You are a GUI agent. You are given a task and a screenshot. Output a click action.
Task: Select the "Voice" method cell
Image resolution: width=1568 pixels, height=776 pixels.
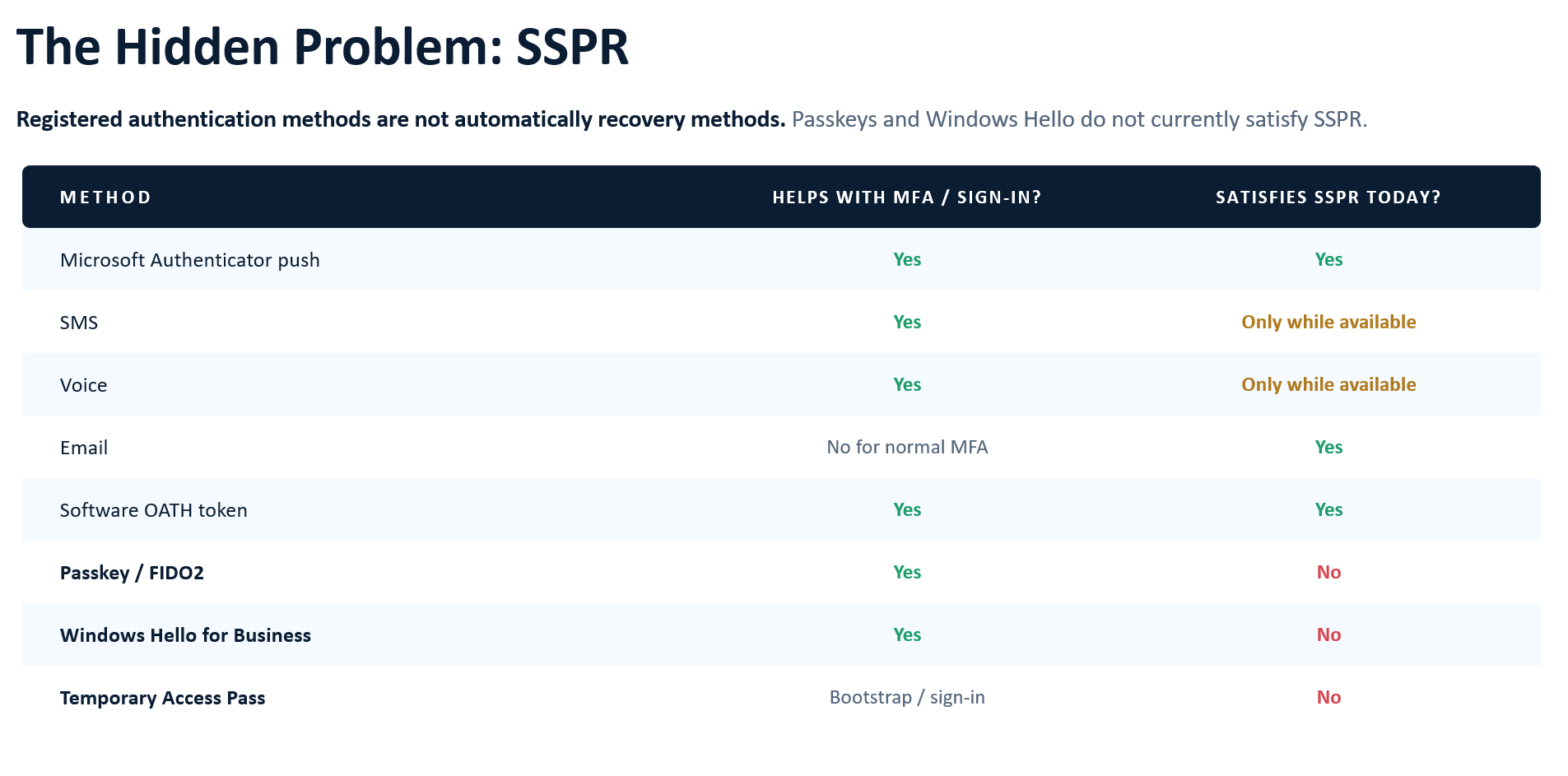click(x=84, y=385)
